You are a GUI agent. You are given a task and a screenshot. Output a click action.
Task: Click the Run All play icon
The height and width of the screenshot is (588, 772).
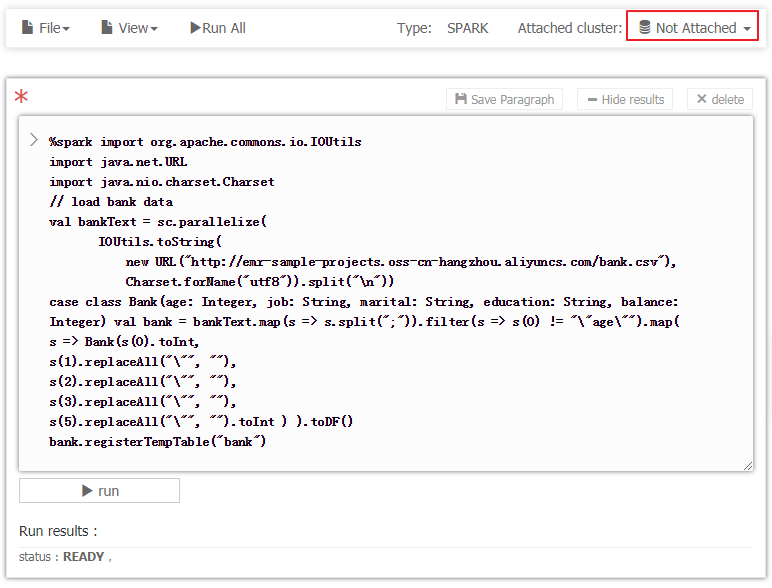195,28
